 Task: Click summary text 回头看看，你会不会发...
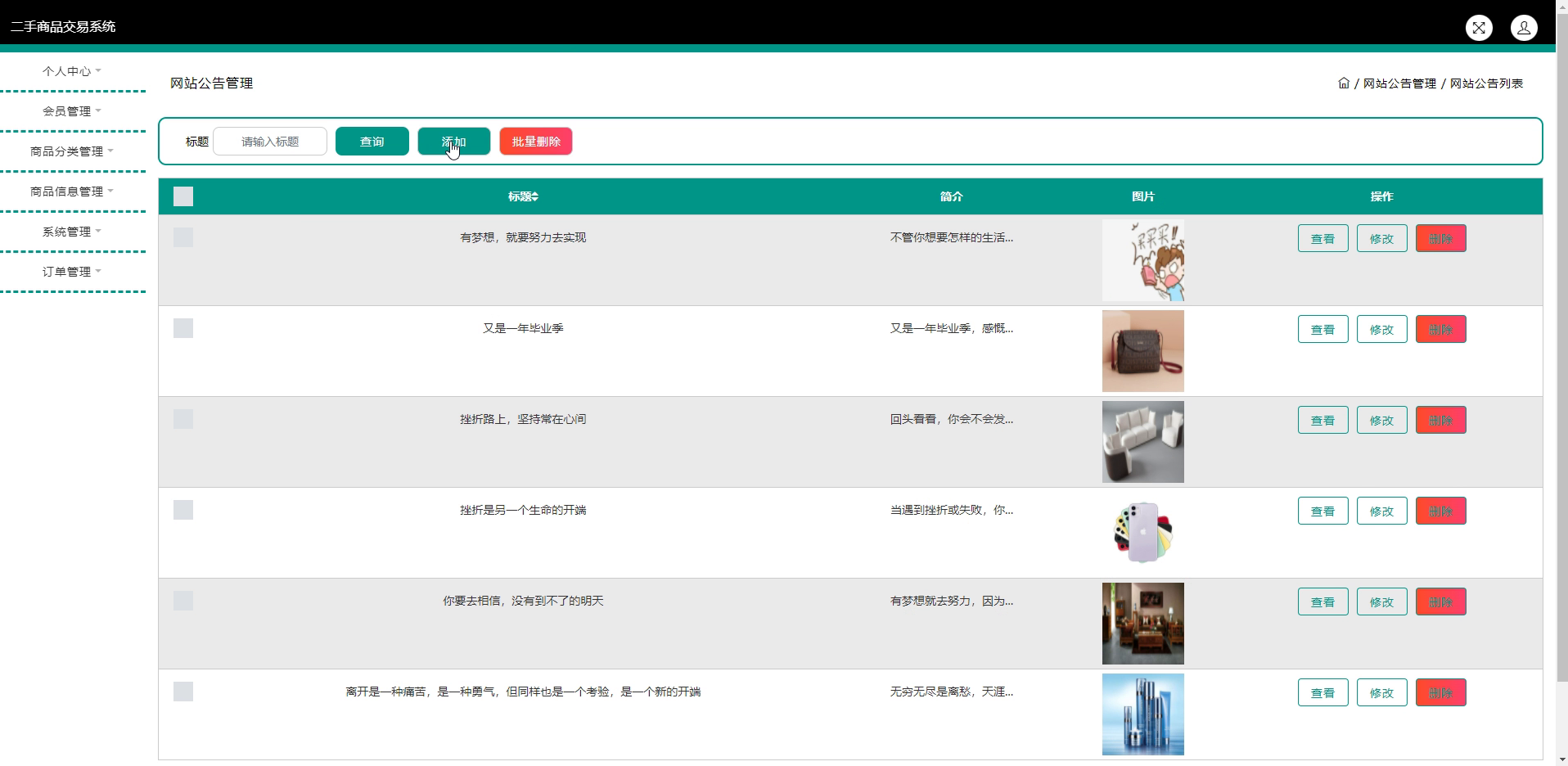pos(952,419)
